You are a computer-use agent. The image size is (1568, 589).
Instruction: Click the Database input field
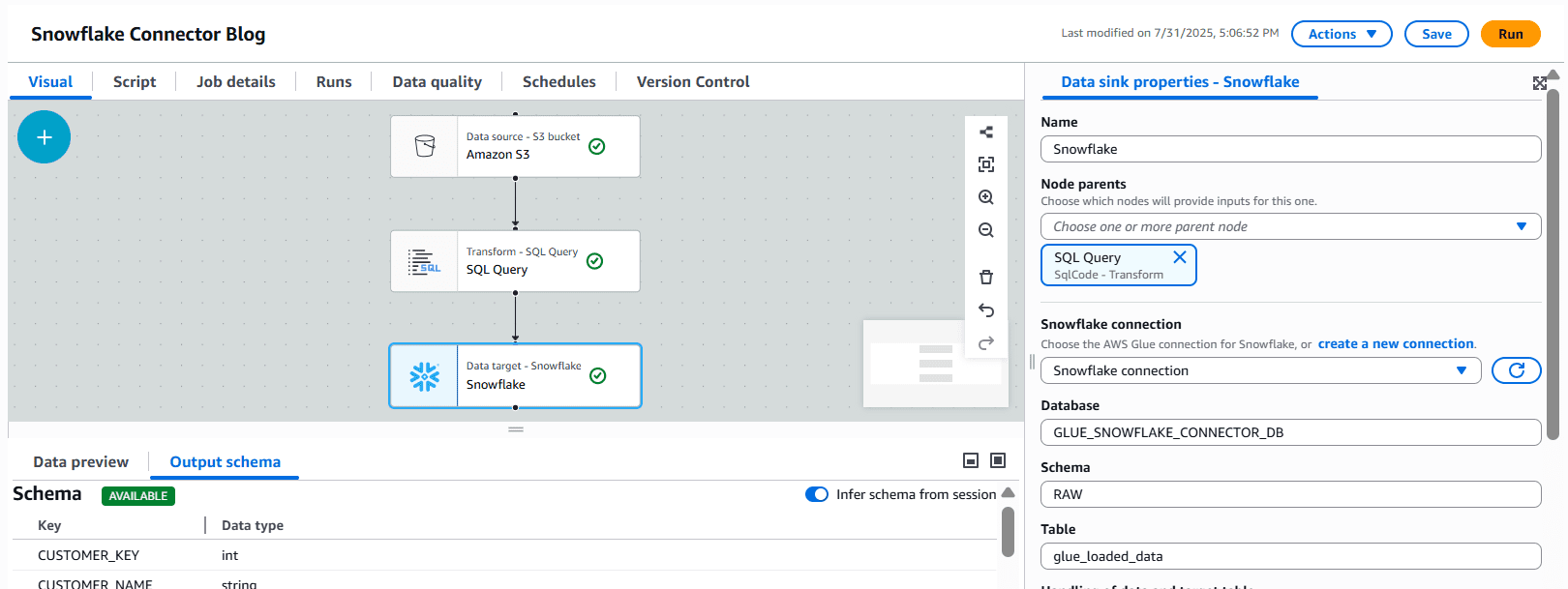pos(1289,432)
